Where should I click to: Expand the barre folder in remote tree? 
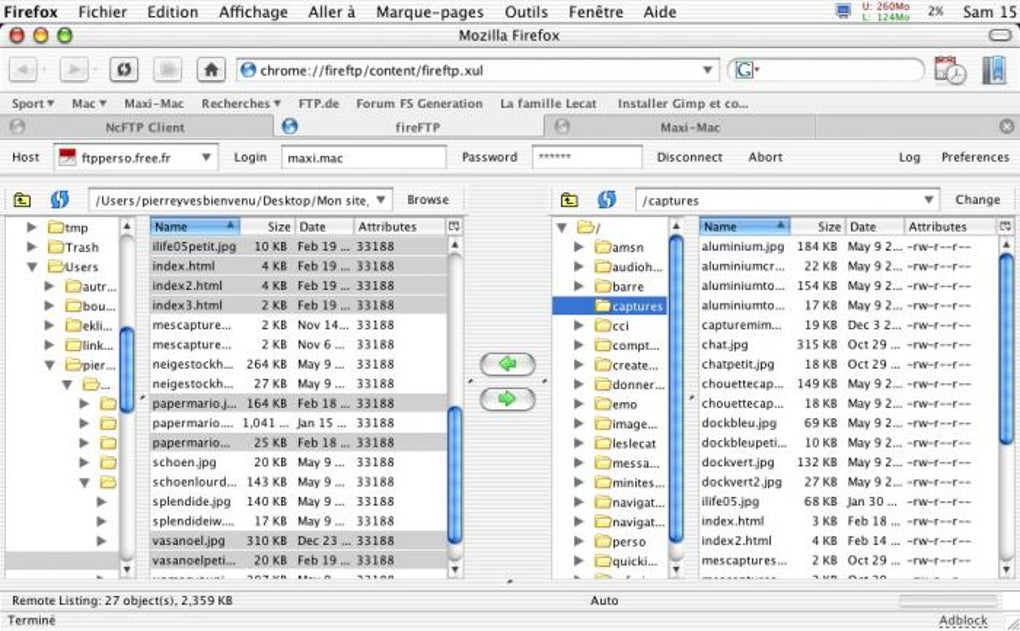click(579, 286)
